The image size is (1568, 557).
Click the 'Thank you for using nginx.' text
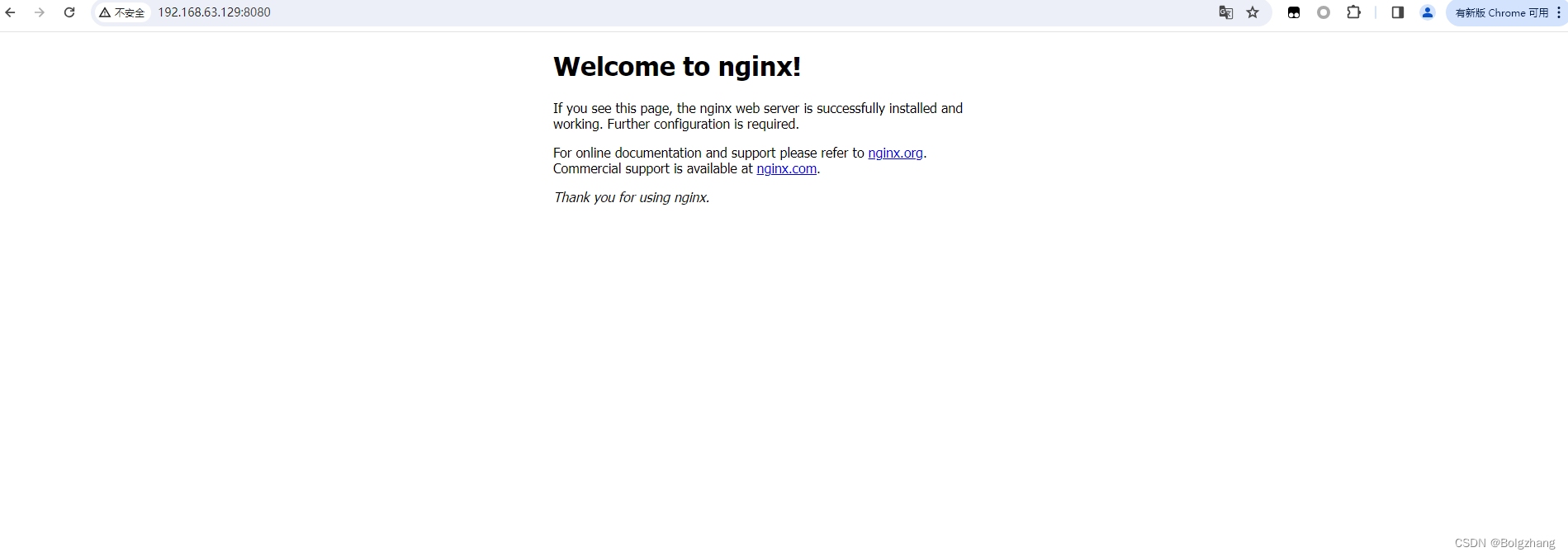[632, 197]
